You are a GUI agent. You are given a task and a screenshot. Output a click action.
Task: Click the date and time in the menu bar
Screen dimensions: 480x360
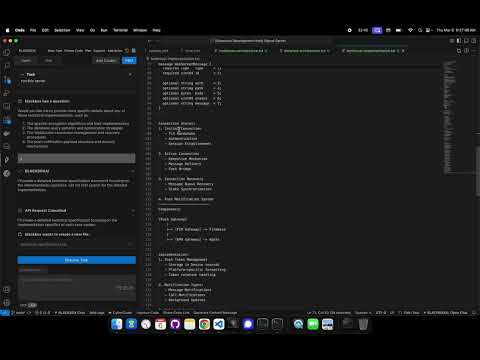pyautogui.click(x=456, y=30)
